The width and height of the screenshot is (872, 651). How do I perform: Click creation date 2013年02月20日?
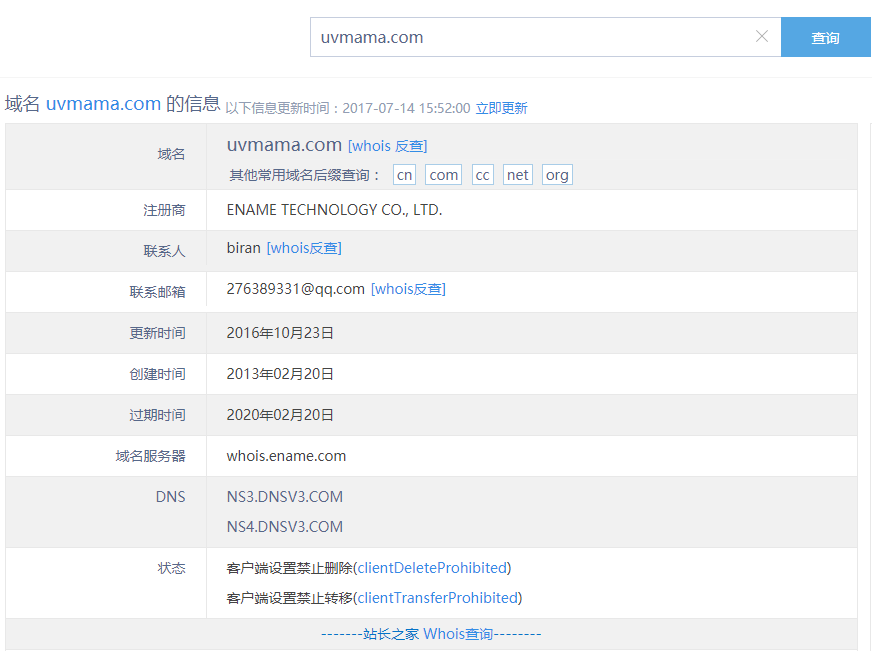pyautogui.click(x=280, y=374)
